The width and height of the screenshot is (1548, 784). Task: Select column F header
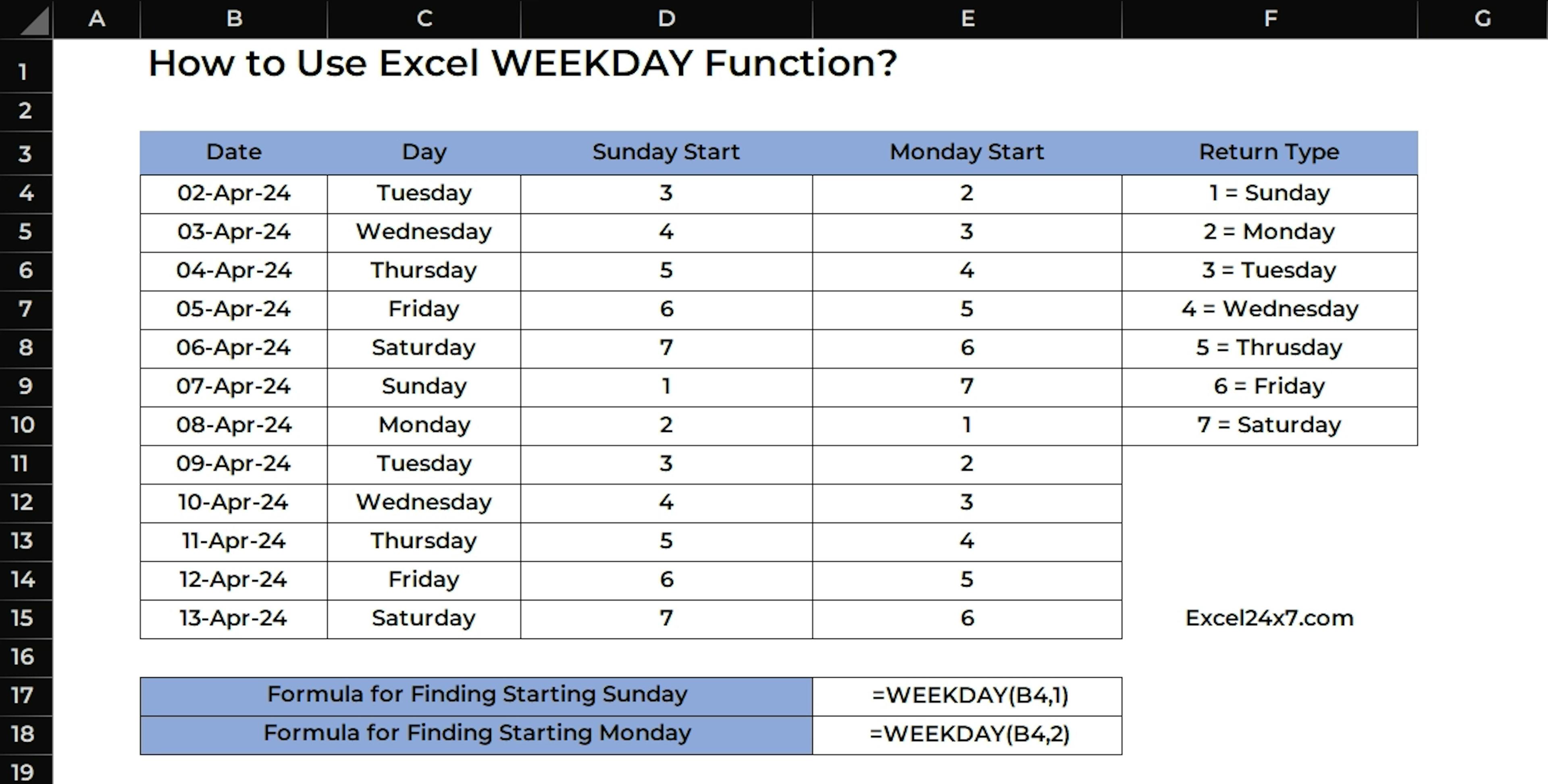point(1270,19)
